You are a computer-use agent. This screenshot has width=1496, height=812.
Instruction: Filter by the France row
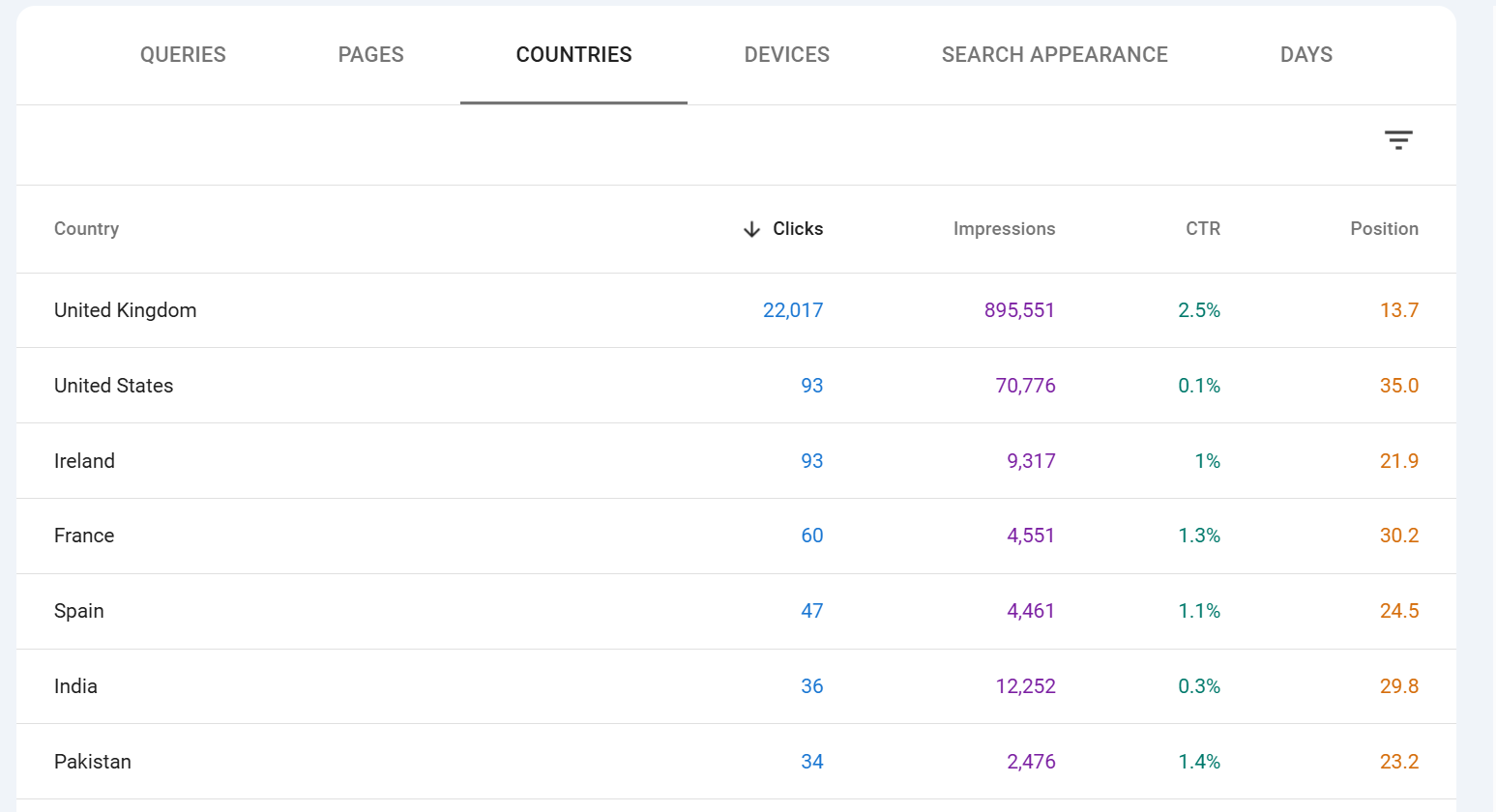84,536
